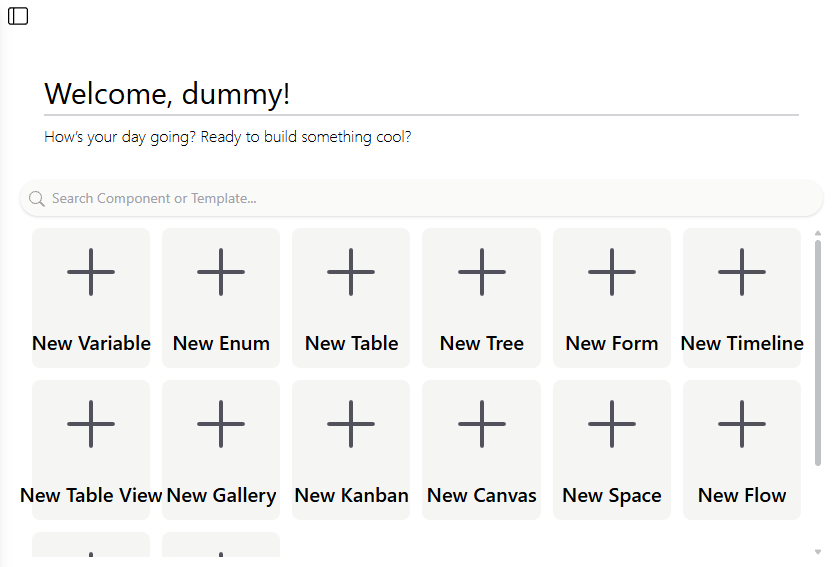
Task: Focus the Search Component or Template field
Action: [421, 198]
